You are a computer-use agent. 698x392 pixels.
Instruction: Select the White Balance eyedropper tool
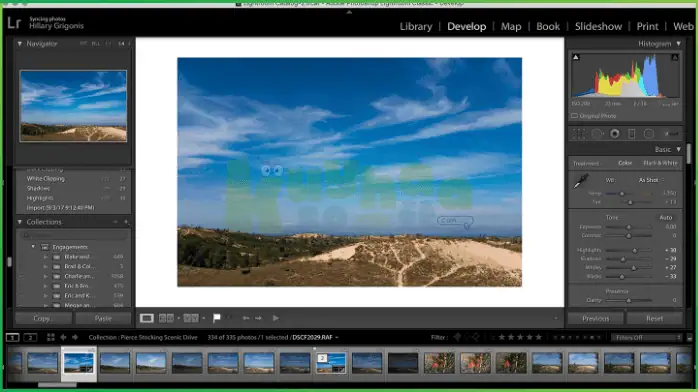(x=580, y=181)
